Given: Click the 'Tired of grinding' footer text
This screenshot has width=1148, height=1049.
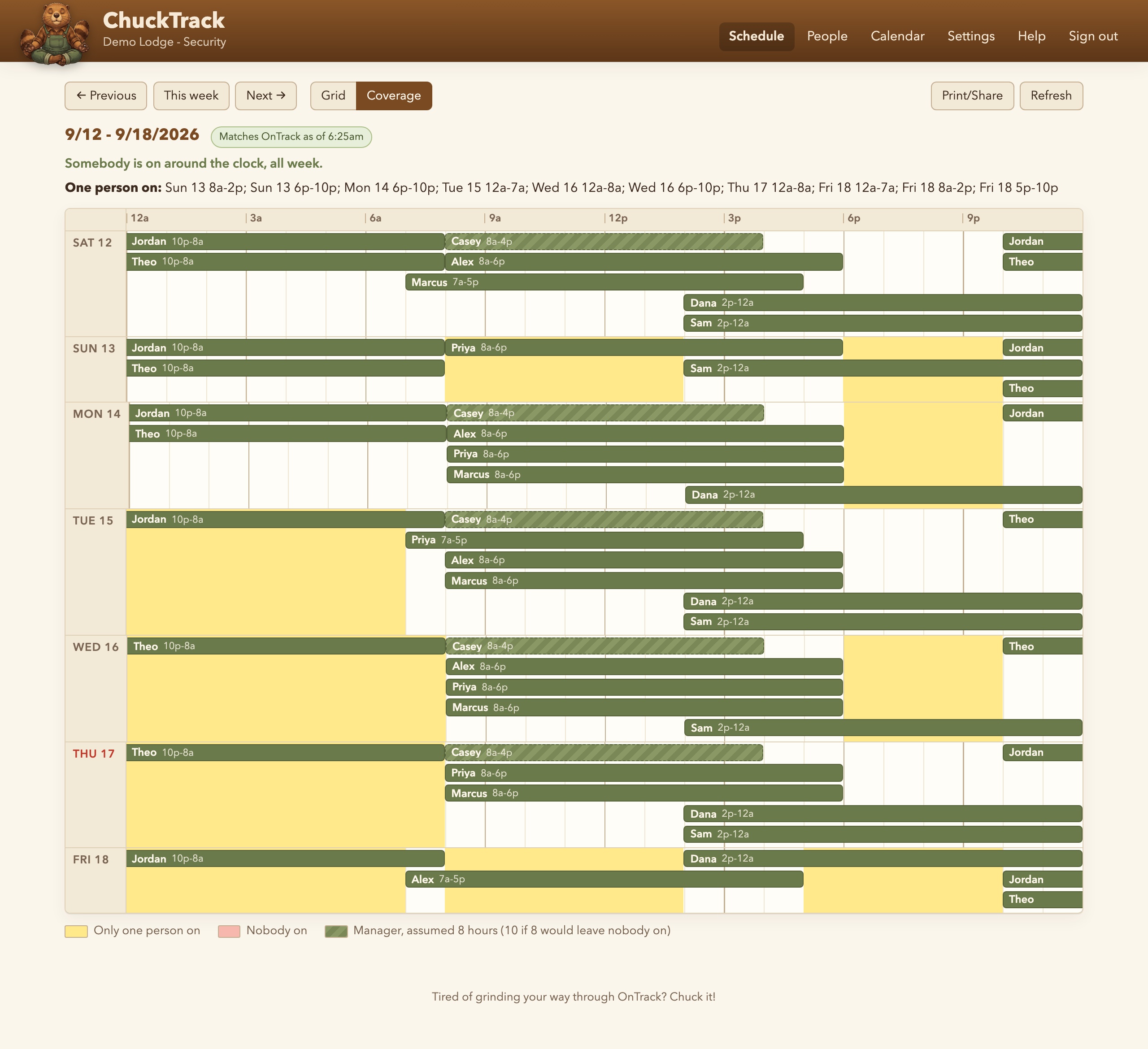Looking at the screenshot, I should pos(574,997).
